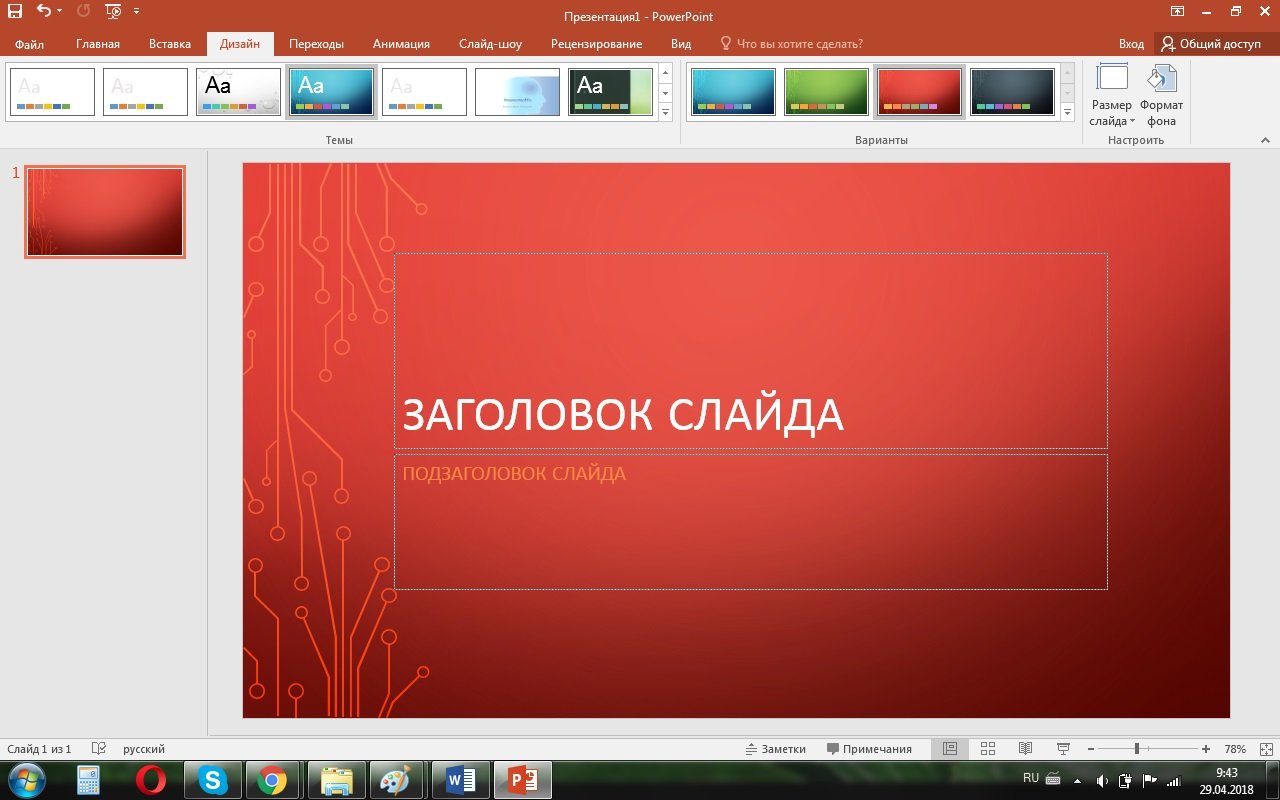
Task: Collapse the ribbon with the arrow
Action: point(1265,140)
